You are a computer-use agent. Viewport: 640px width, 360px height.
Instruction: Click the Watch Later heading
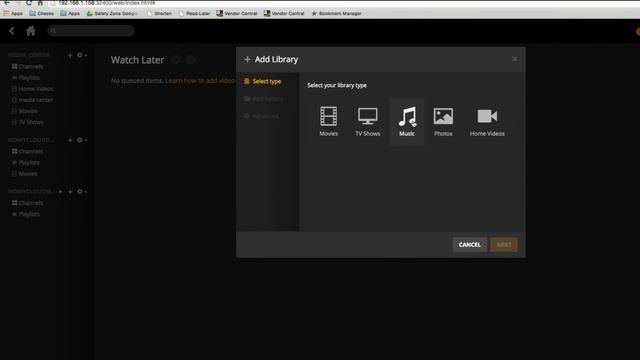coord(137,60)
